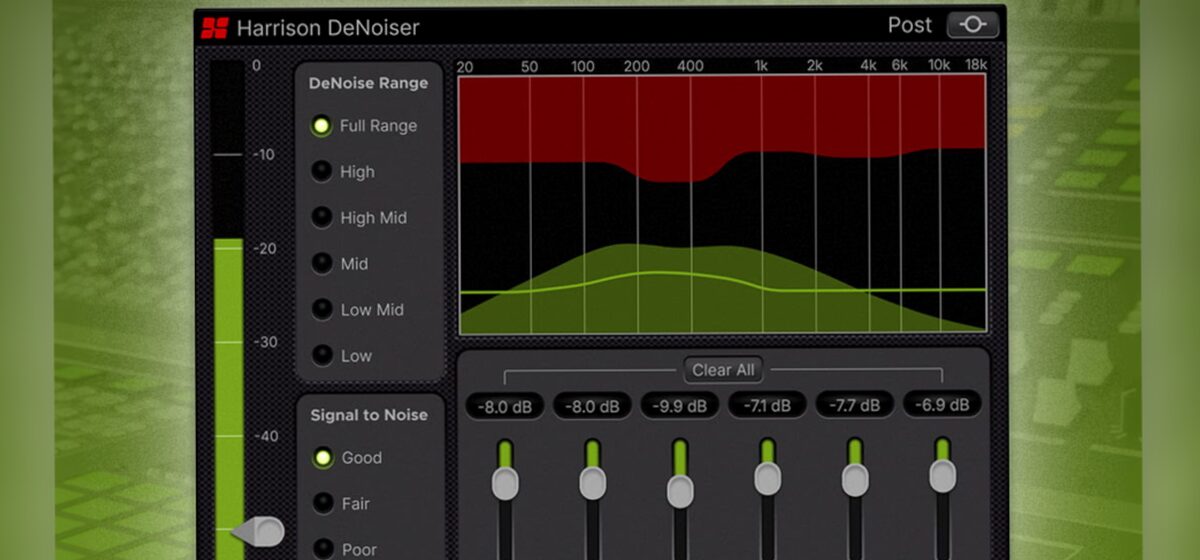1200x560 pixels.
Task: Click the red Harrison logo icon
Action: 214,27
